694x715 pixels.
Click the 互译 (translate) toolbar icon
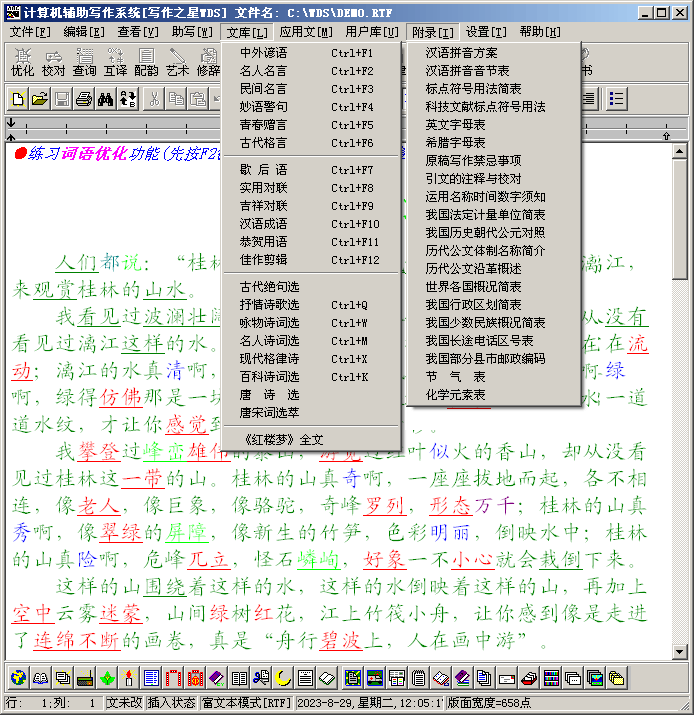[x=115, y=62]
